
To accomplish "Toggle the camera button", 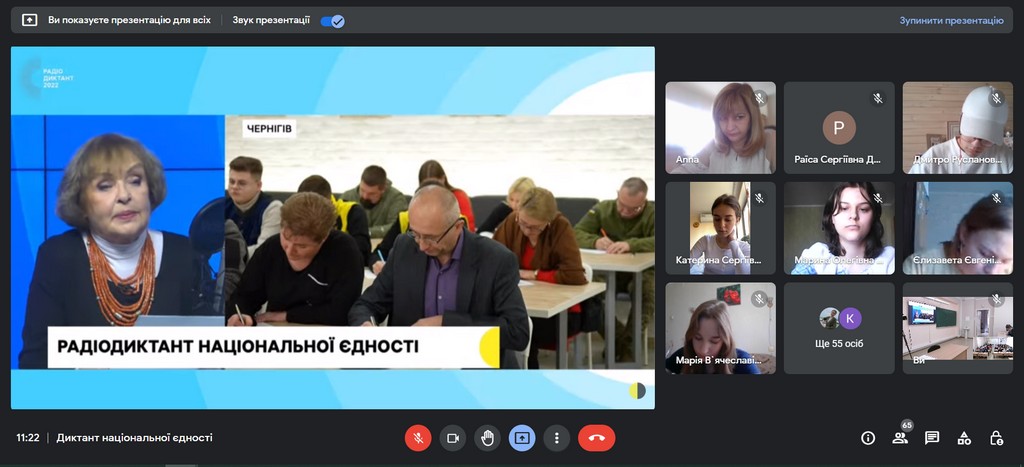I will [x=452, y=438].
